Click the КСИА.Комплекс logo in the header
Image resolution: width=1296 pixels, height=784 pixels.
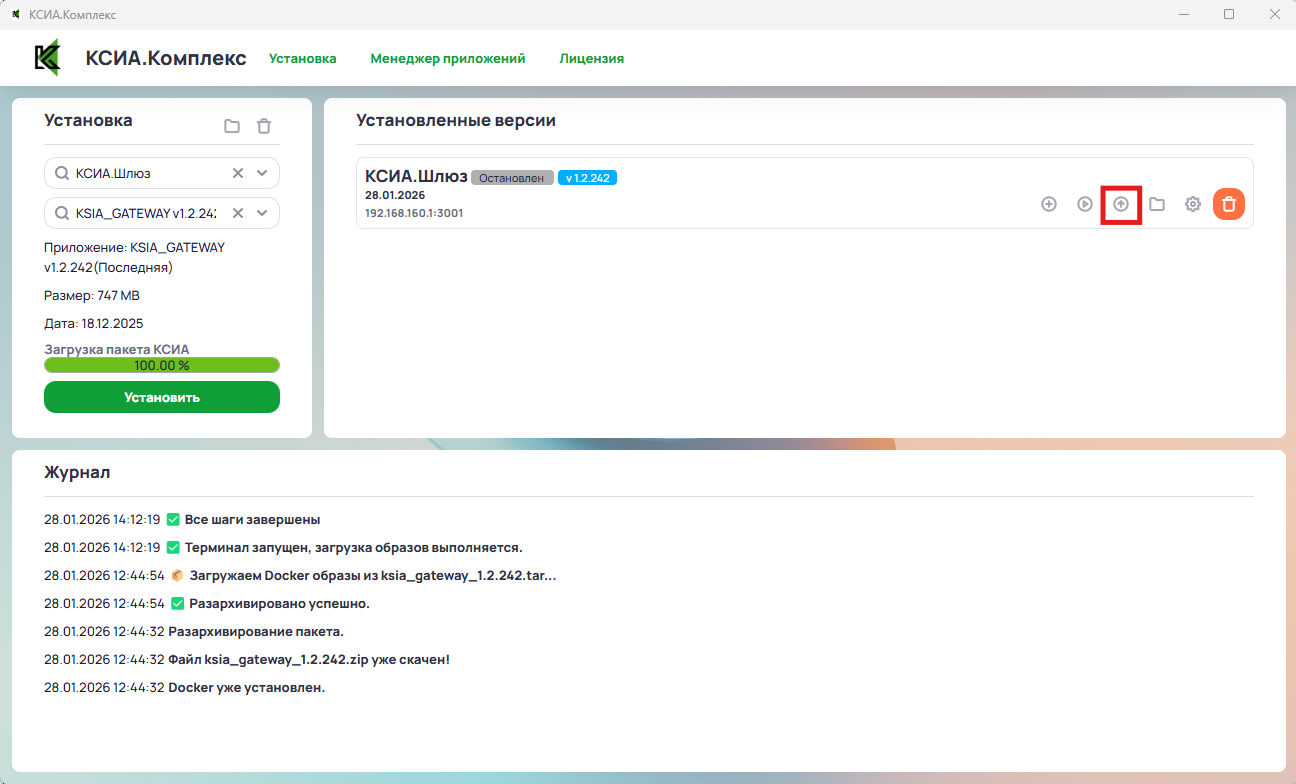pos(47,58)
